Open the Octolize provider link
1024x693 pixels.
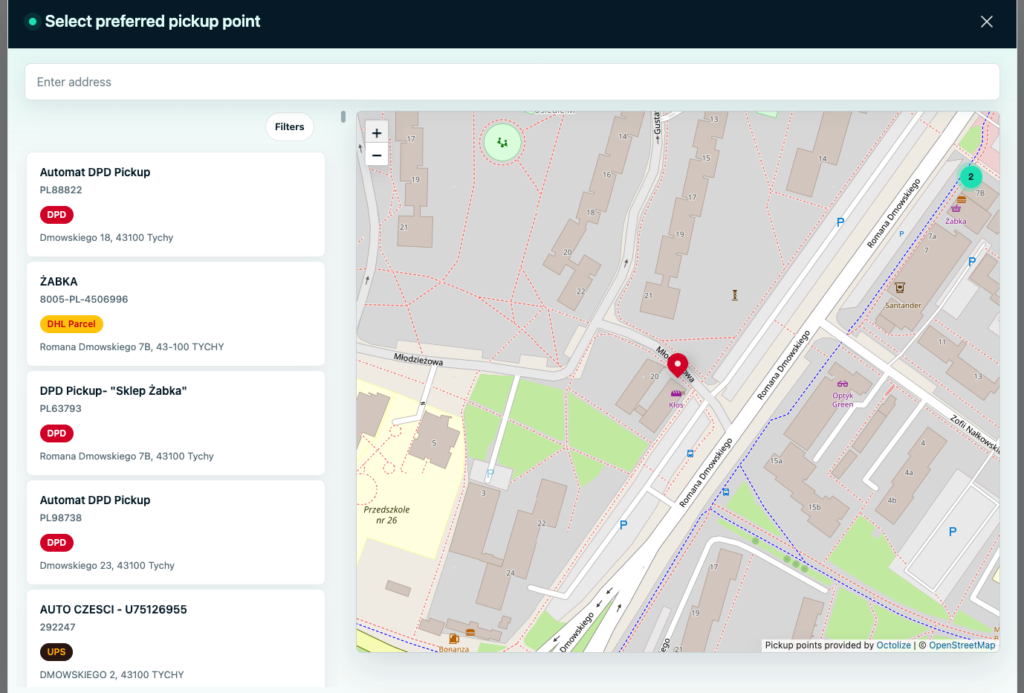(893, 645)
